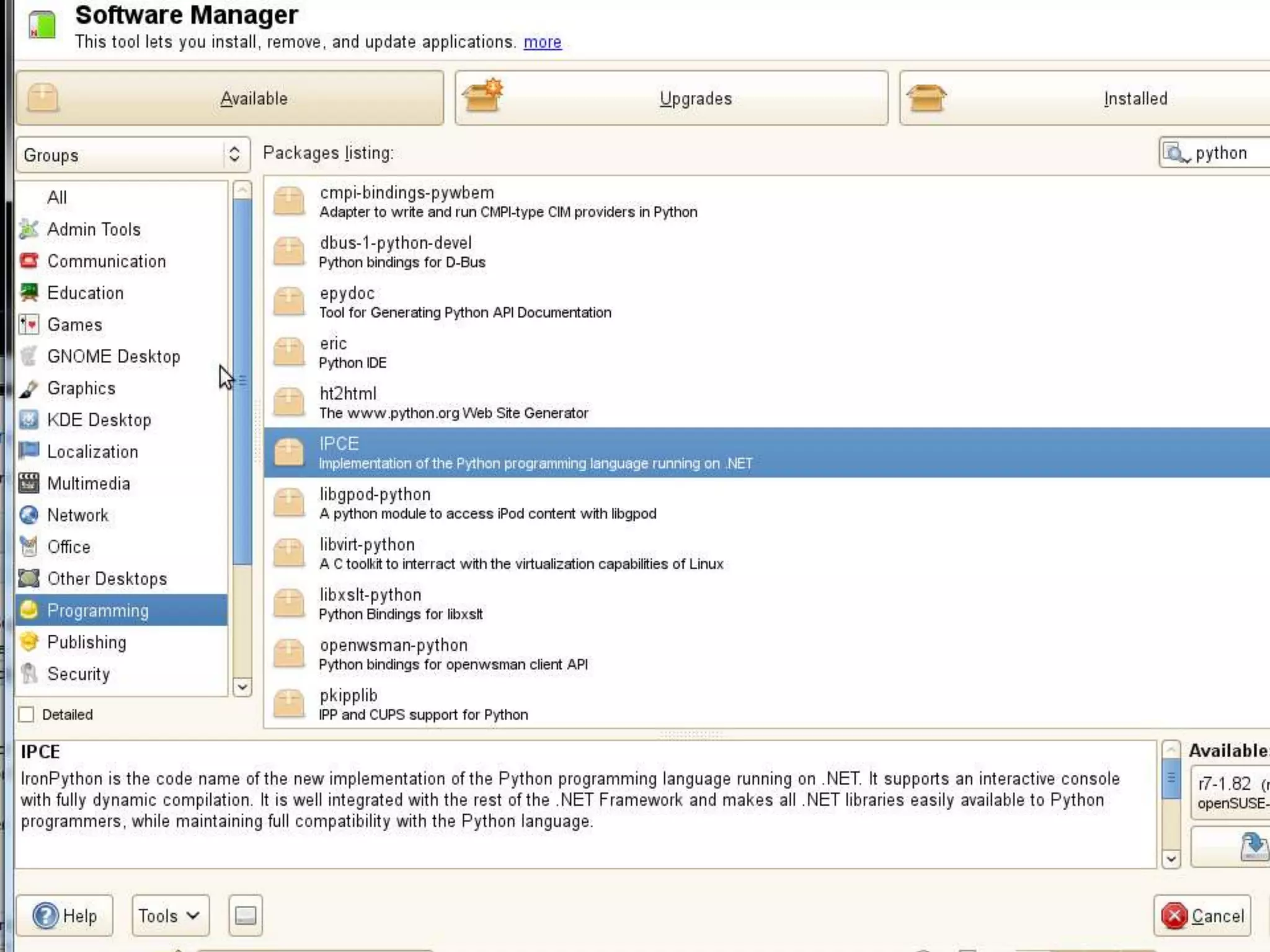Open the 'more' link
Viewport: 1270px width, 952px height.
click(542, 42)
